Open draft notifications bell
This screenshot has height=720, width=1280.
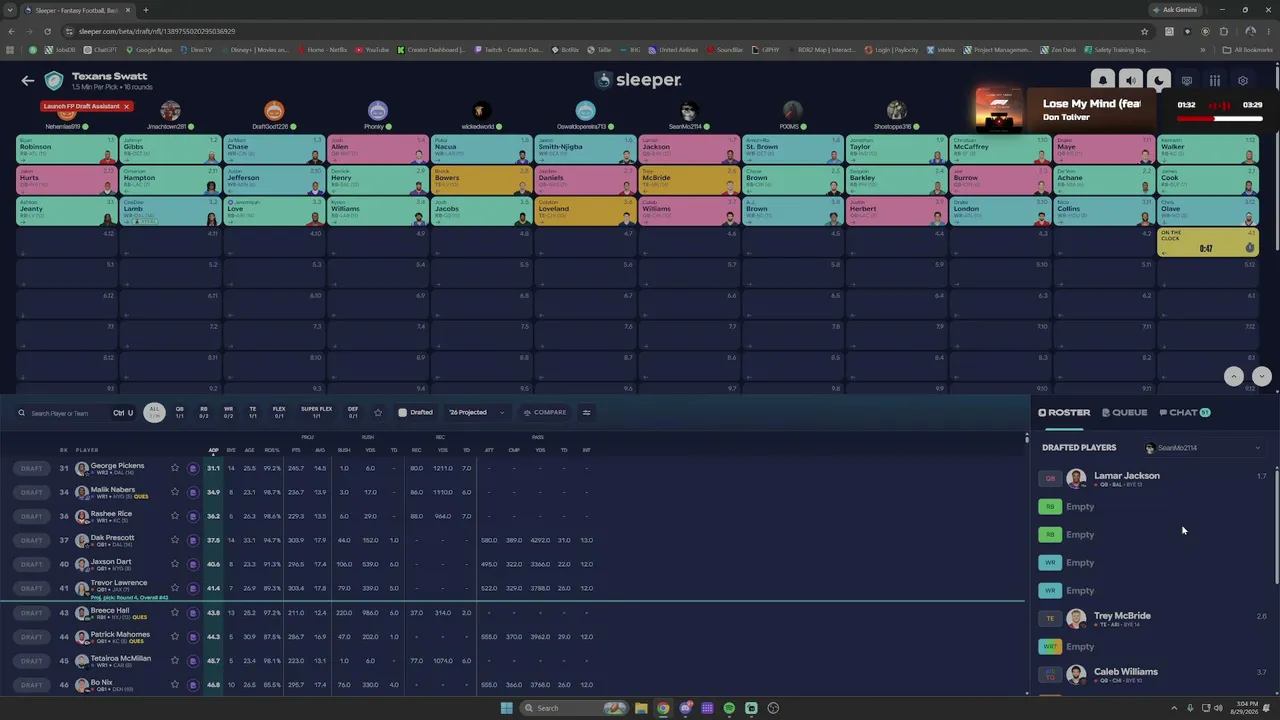(x=1102, y=80)
